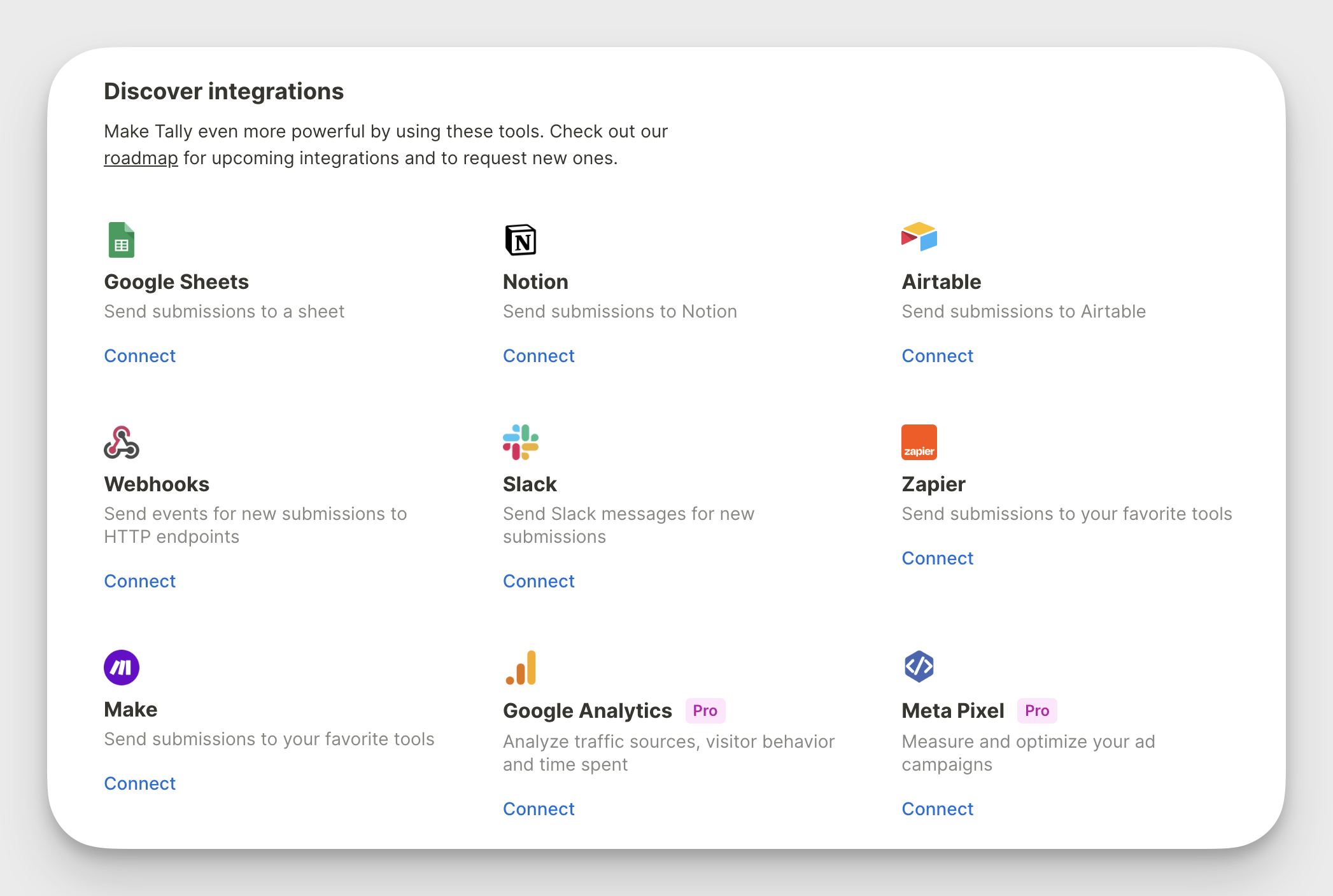
Task: Click the Webhooks icon
Action: pyautogui.click(x=122, y=442)
